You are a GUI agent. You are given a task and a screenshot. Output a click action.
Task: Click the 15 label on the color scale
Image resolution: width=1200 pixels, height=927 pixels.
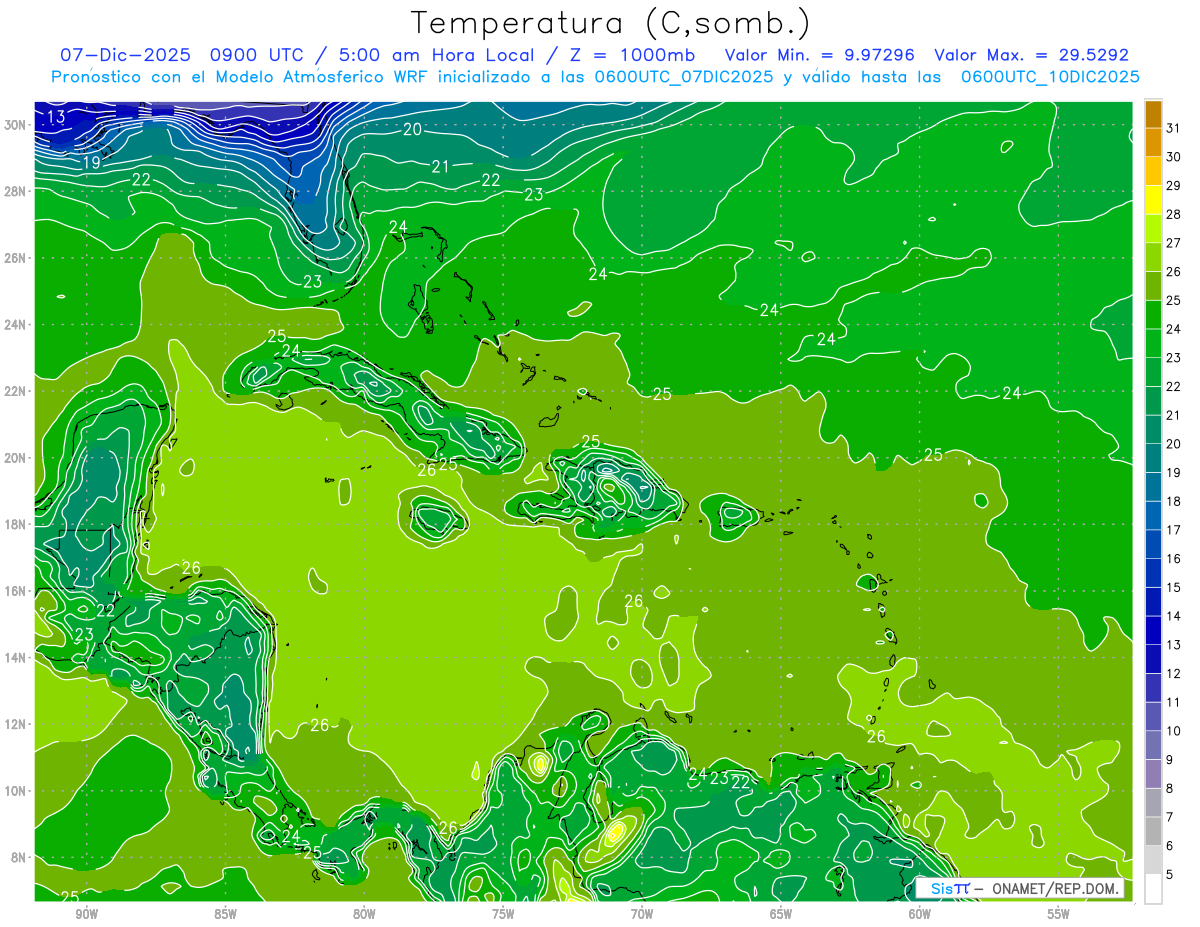tap(1174, 588)
